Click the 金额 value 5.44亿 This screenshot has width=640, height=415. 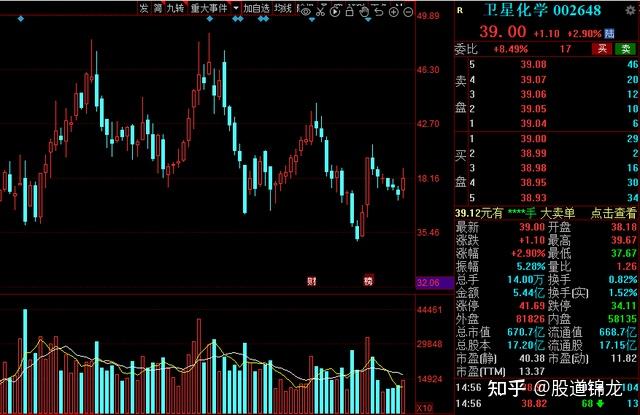[x=529, y=293]
